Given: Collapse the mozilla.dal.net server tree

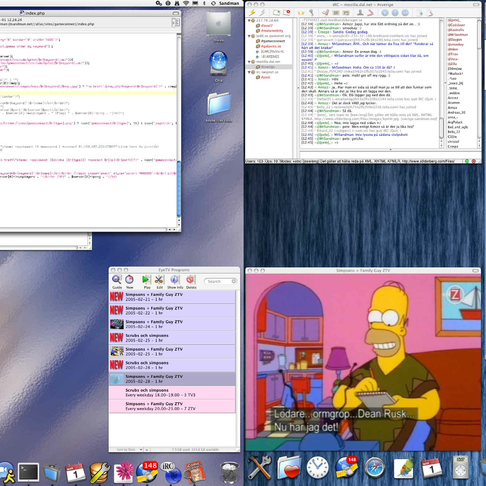Looking at the screenshot, I should point(249,62).
